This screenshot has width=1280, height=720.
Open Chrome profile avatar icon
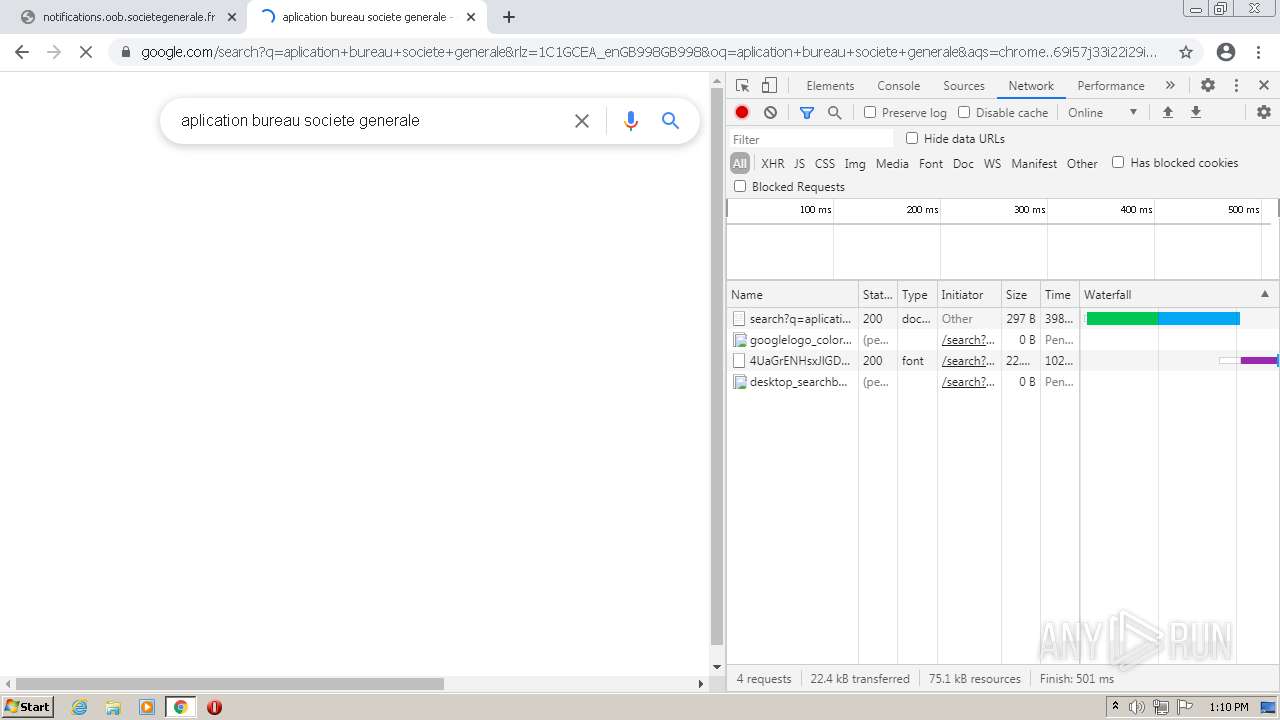(x=1226, y=52)
